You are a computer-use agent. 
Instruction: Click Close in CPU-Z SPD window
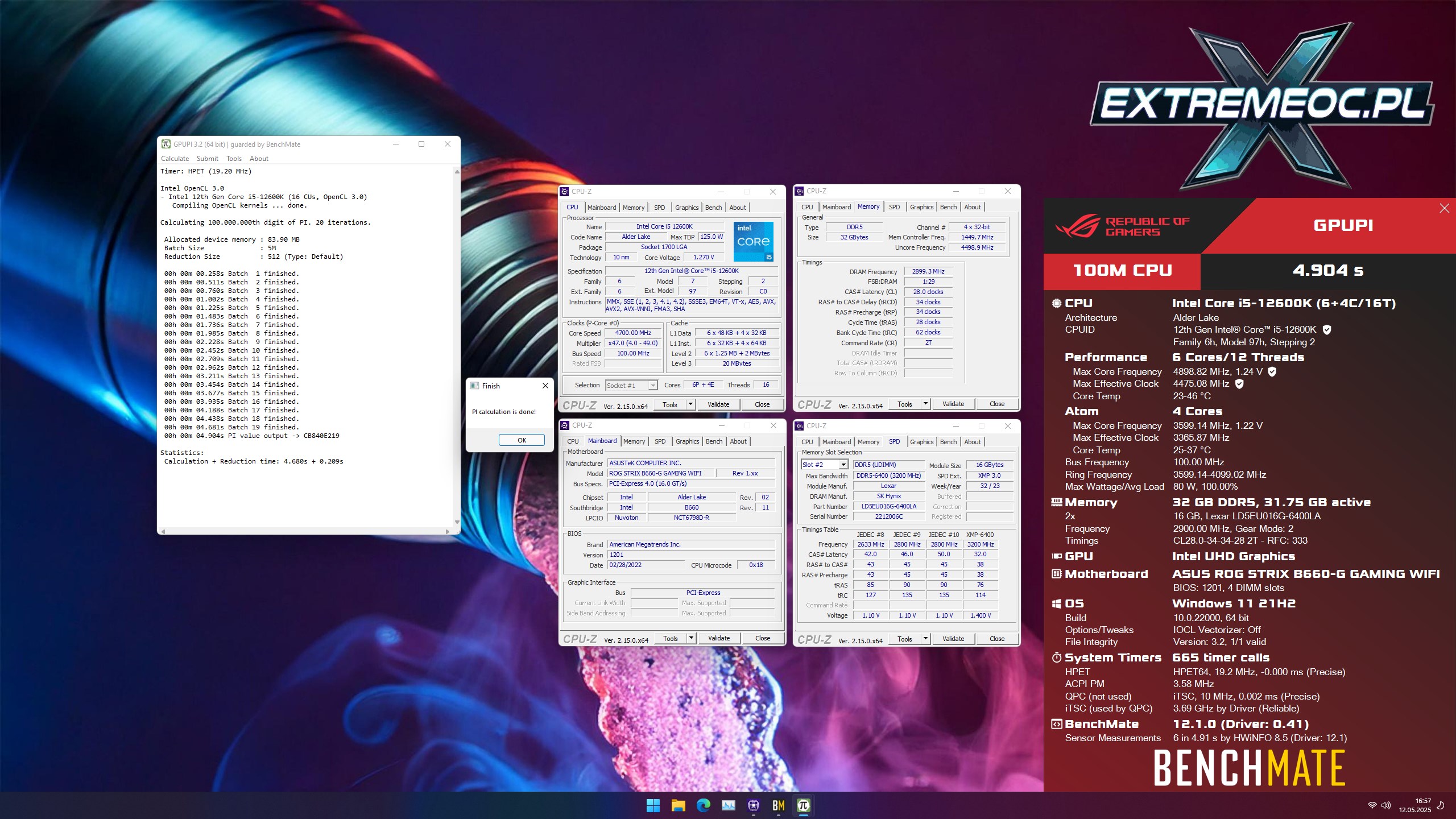997,639
